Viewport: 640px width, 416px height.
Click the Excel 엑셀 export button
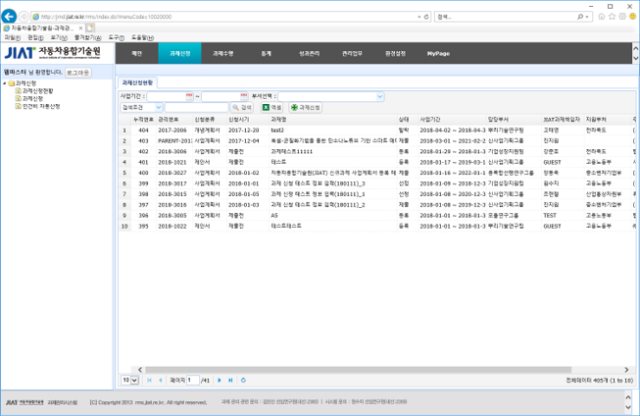(x=270, y=106)
